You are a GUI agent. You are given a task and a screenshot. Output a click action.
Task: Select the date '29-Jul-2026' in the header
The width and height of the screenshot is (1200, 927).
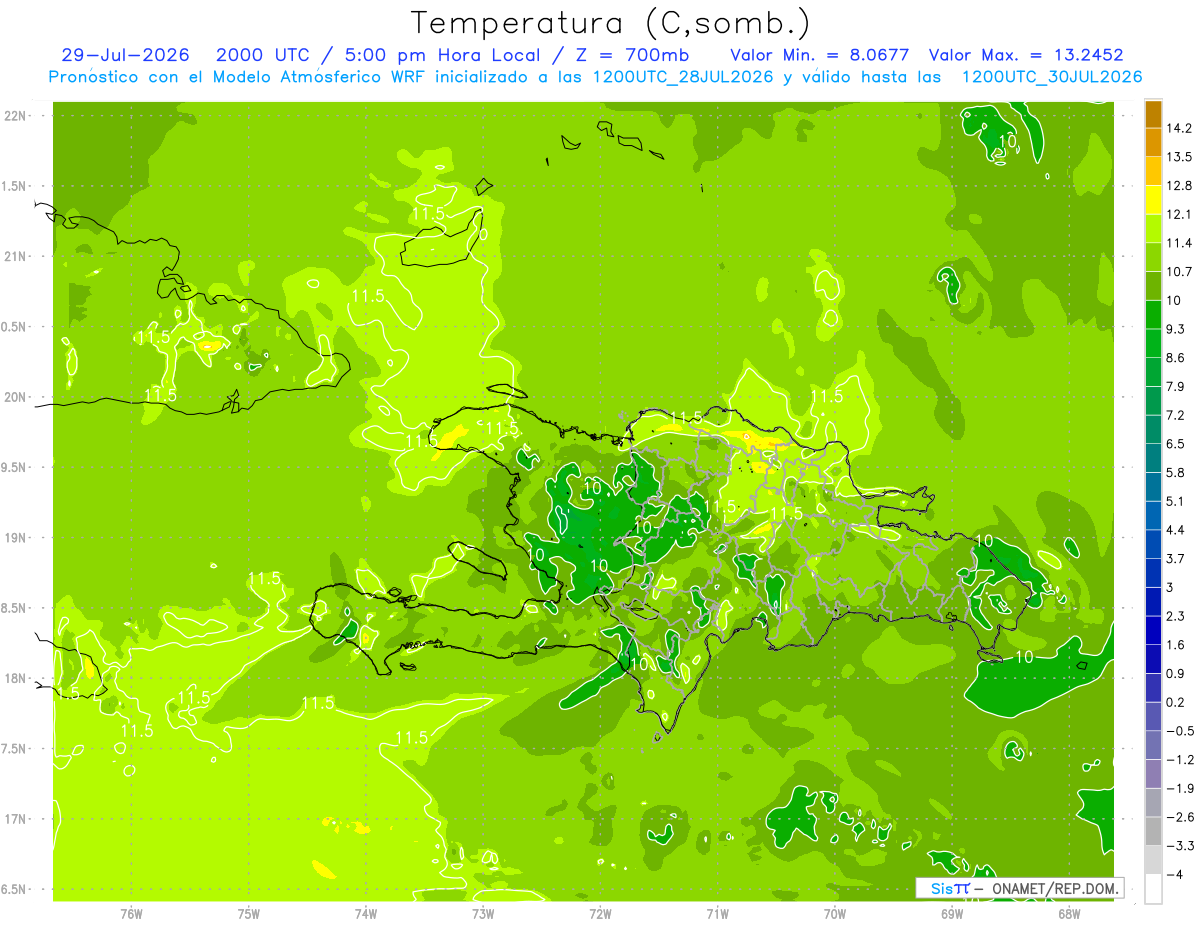pos(125,54)
